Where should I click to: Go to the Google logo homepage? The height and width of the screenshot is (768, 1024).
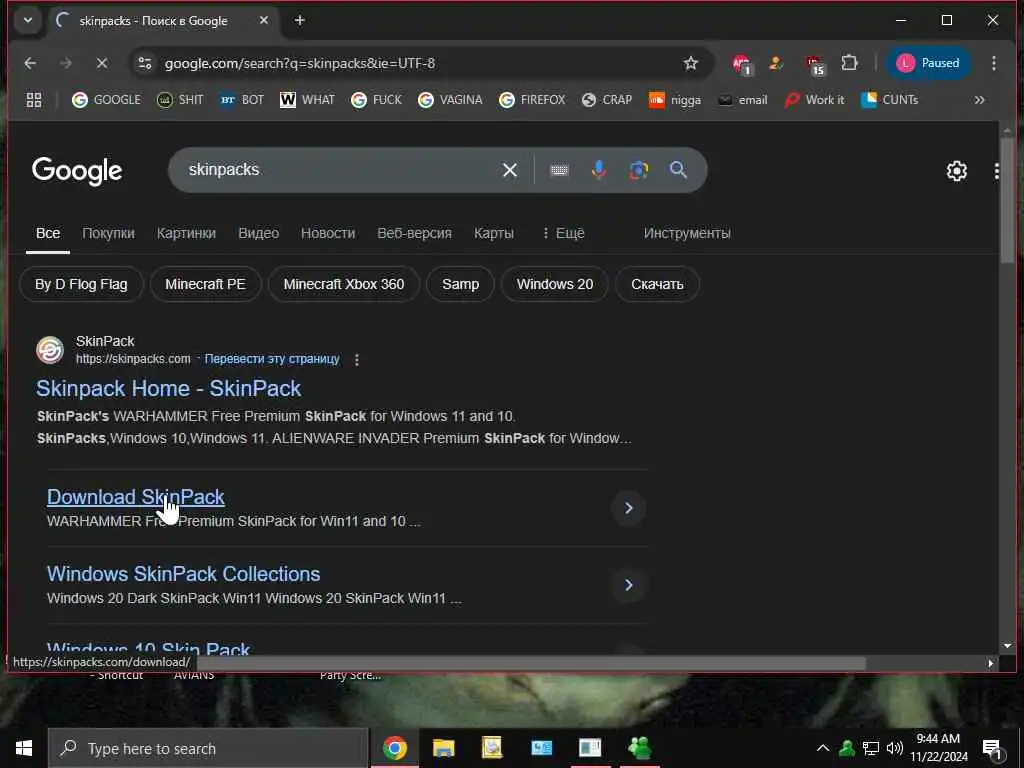[77, 170]
